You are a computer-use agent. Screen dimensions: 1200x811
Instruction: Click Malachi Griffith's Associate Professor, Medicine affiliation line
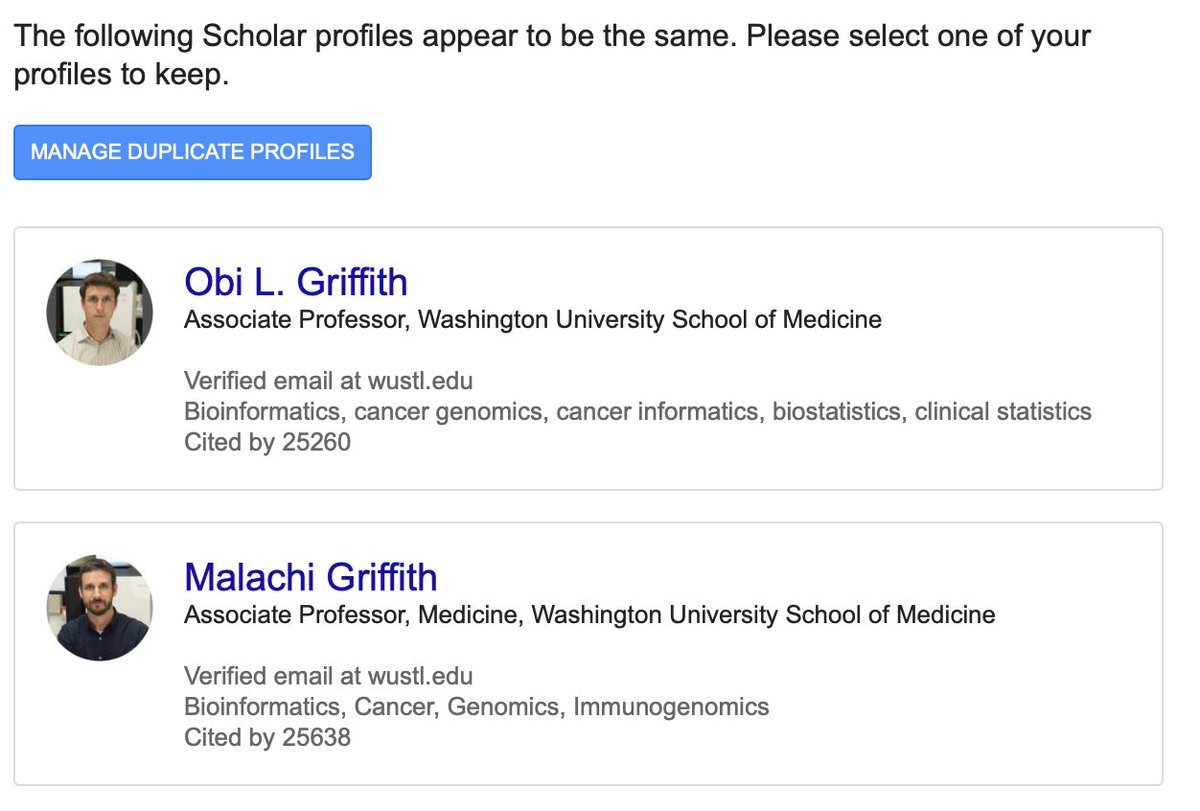[x=590, y=615]
